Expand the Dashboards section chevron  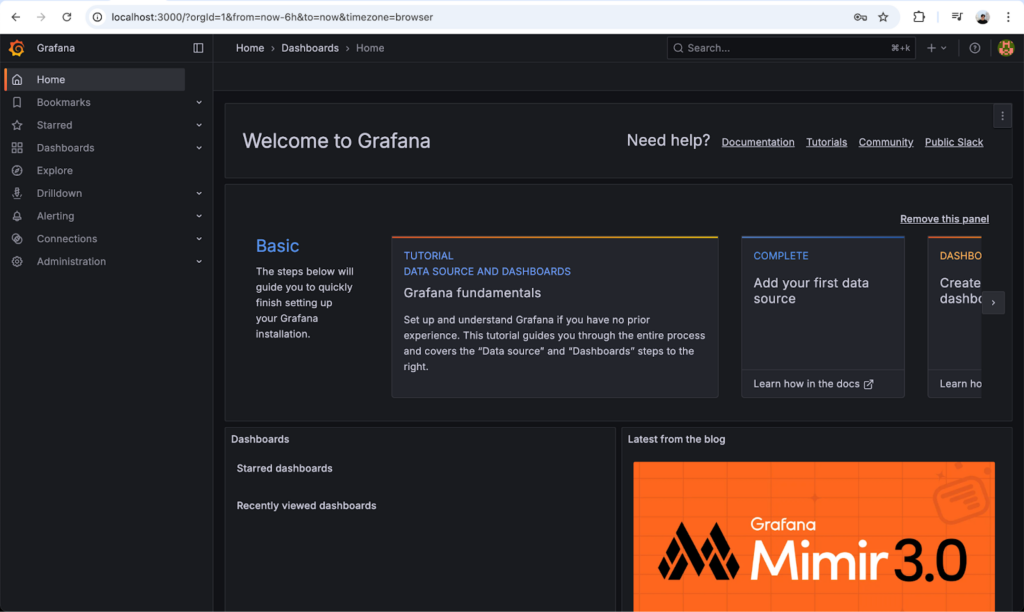tap(199, 148)
